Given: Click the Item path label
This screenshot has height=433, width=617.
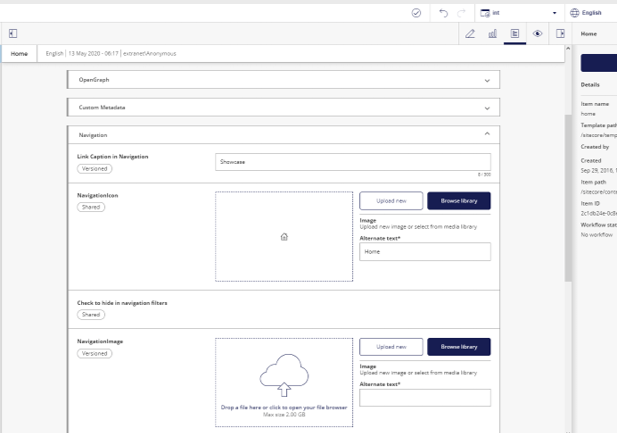Looking at the screenshot, I should click(x=593, y=182).
